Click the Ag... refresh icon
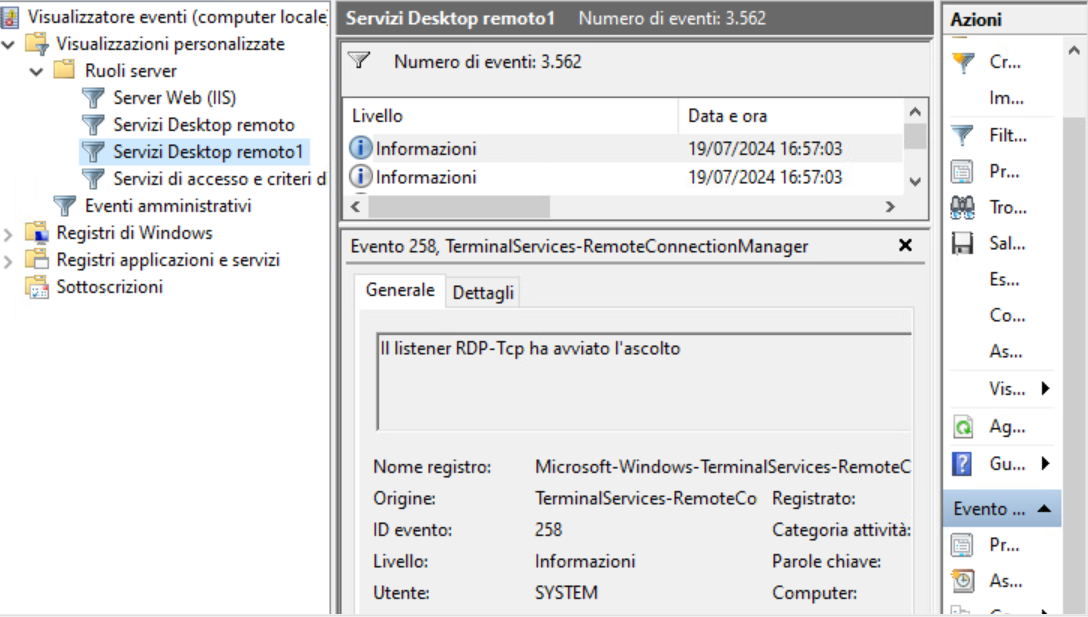The height and width of the screenshot is (617, 1088). pos(963,427)
